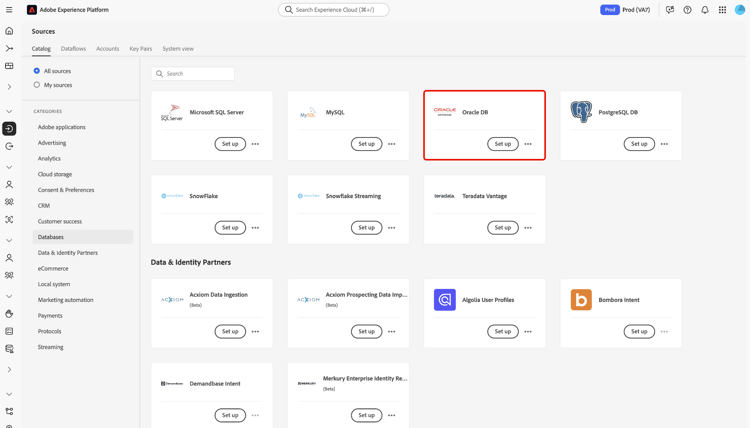Image resolution: width=750 pixels, height=428 pixels.
Task: Select the Consent & Preferences category
Action: point(66,190)
